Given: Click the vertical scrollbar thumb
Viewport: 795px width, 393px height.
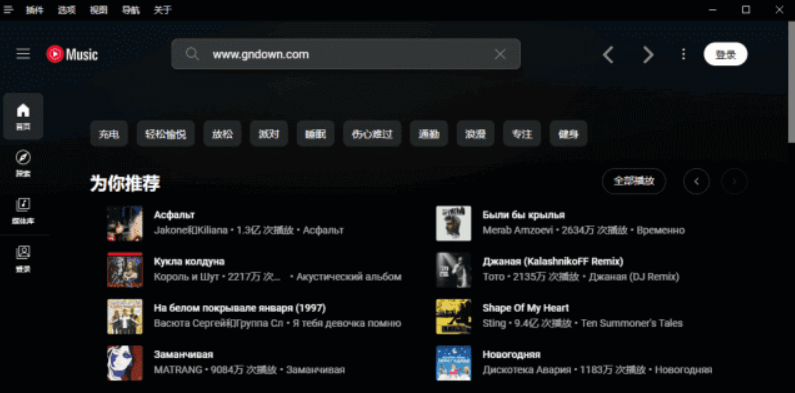Looking at the screenshot, I should click(x=791, y=82).
